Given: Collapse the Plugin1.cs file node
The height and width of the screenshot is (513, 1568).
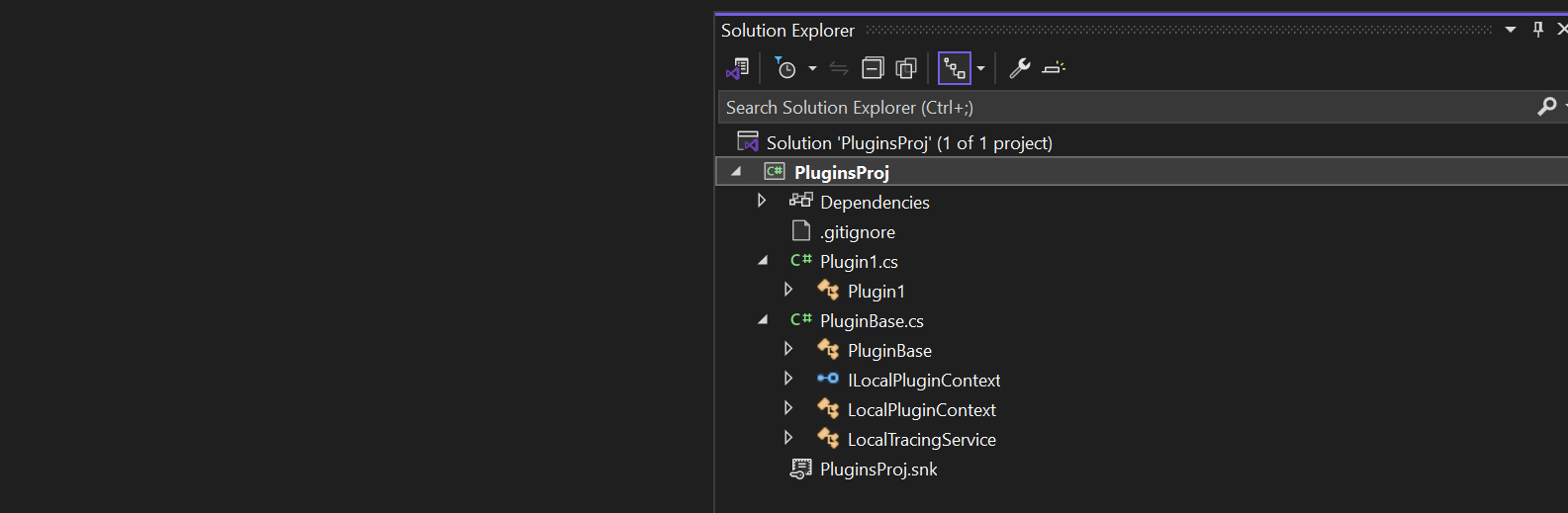Looking at the screenshot, I should [x=762, y=261].
